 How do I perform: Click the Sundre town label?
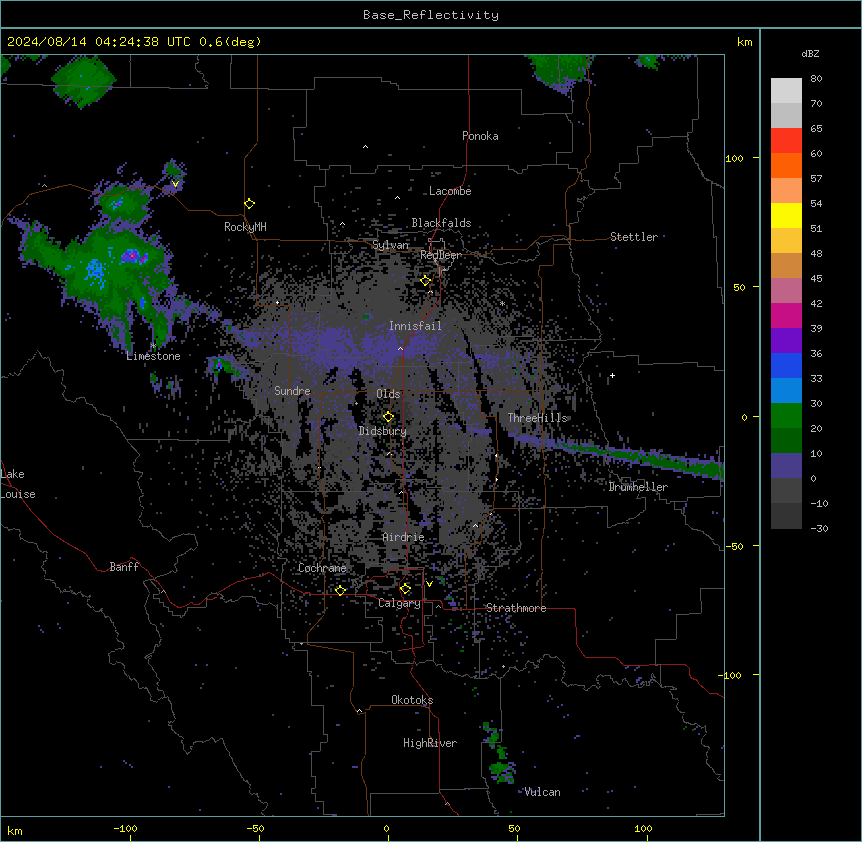click(x=292, y=391)
